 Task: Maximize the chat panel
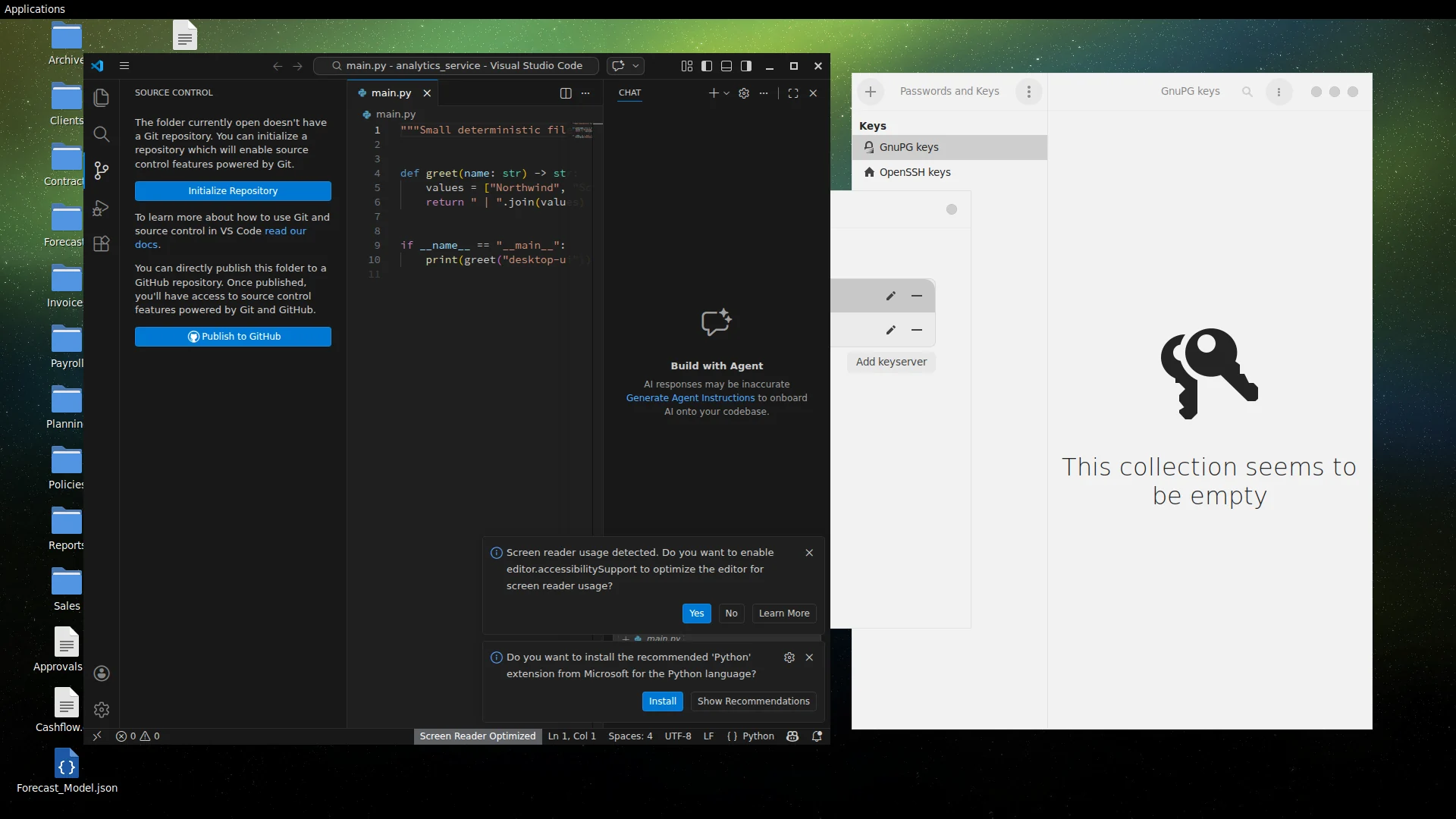793,93
